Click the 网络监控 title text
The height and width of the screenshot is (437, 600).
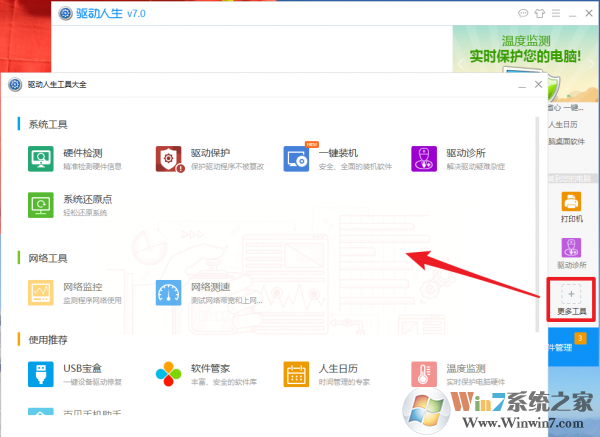pos(83,287)
